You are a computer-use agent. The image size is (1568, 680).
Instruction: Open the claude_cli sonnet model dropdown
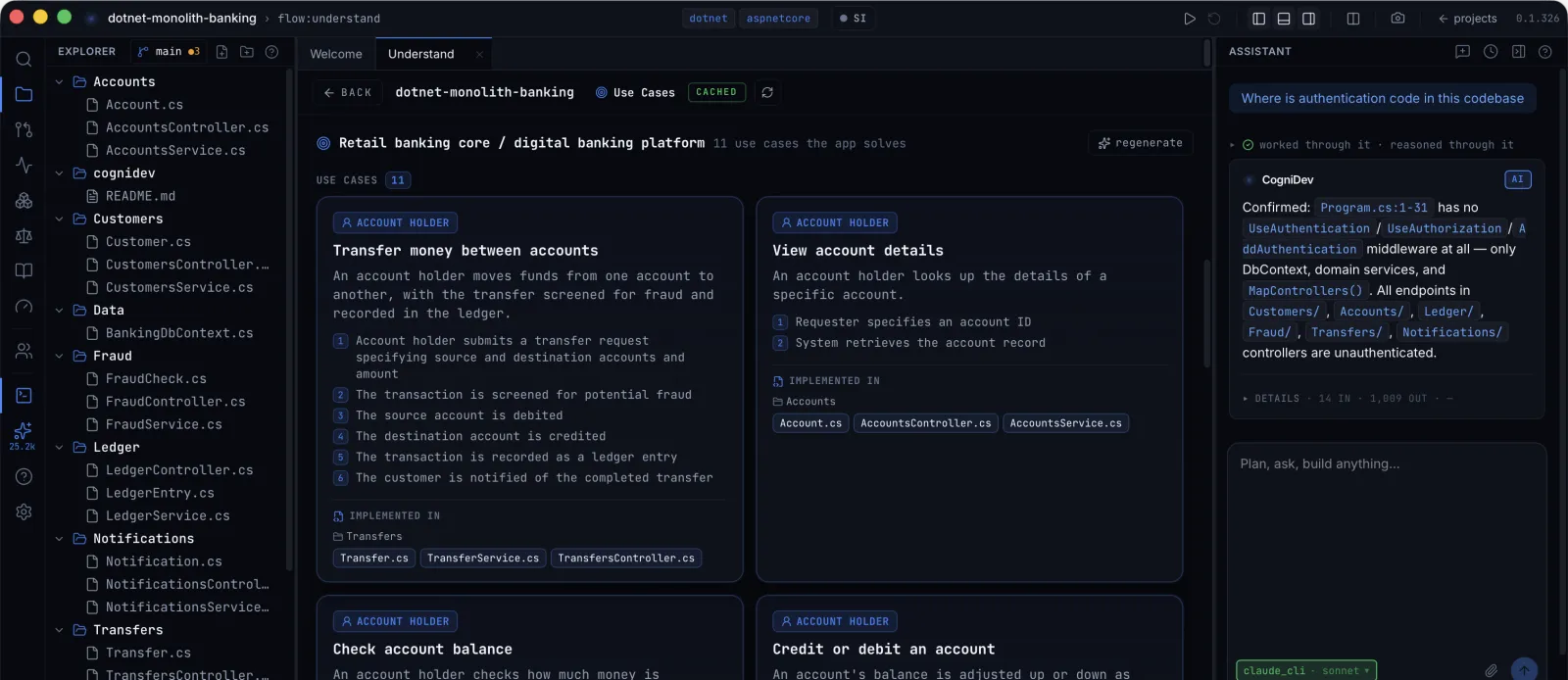click(x=1306, y=671)
